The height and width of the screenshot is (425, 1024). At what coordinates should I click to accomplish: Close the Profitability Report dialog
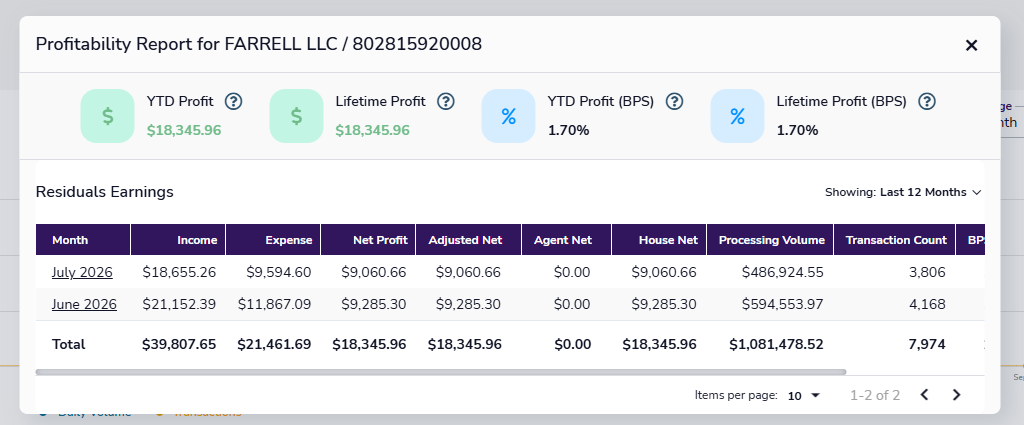tap(971, 45)
